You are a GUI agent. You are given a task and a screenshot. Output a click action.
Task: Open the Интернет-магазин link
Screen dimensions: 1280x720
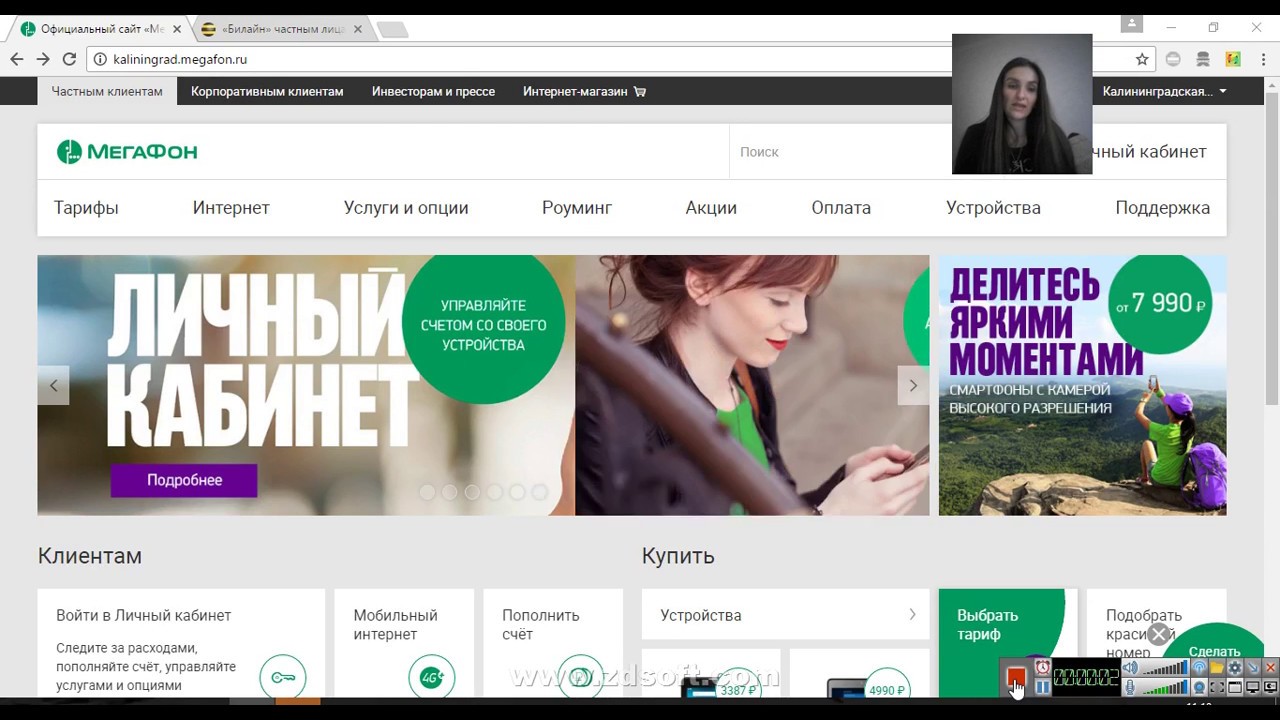pyautogui.click(x=584, y=91)
